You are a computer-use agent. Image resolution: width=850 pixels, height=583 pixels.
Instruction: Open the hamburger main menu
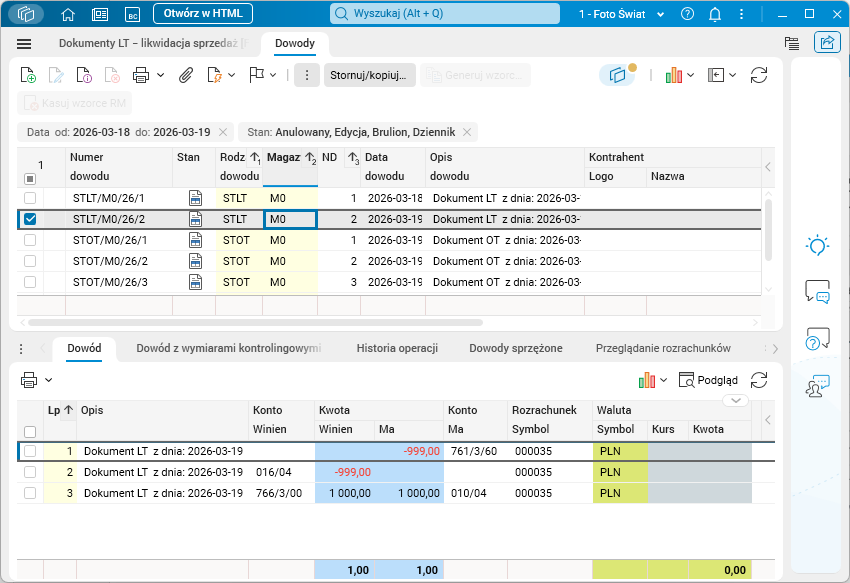25,44
